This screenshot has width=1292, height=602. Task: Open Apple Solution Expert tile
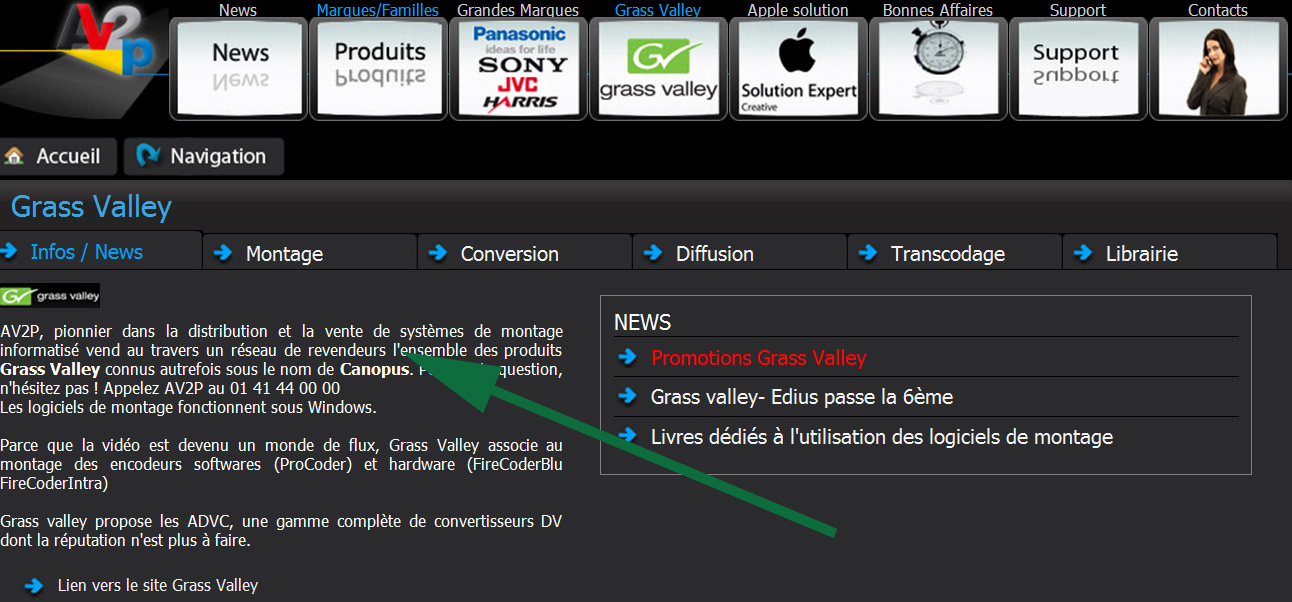(798, 68)
